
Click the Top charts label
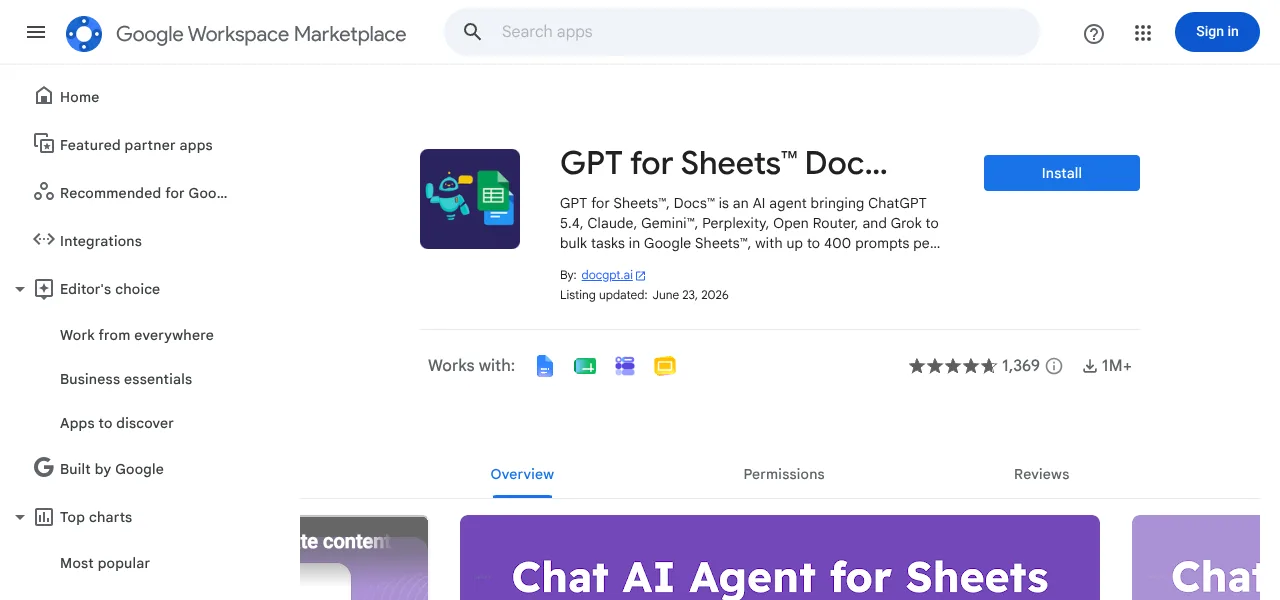(96, 517)
